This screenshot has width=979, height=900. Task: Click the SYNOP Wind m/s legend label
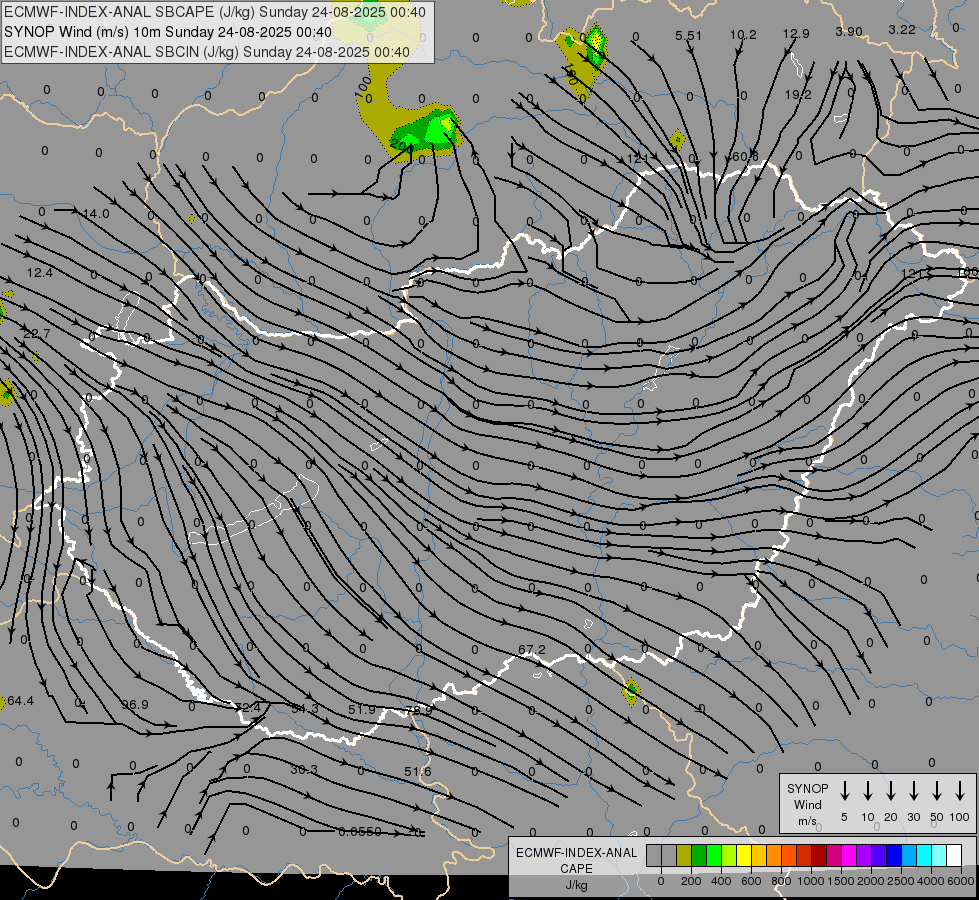(807, 804)
